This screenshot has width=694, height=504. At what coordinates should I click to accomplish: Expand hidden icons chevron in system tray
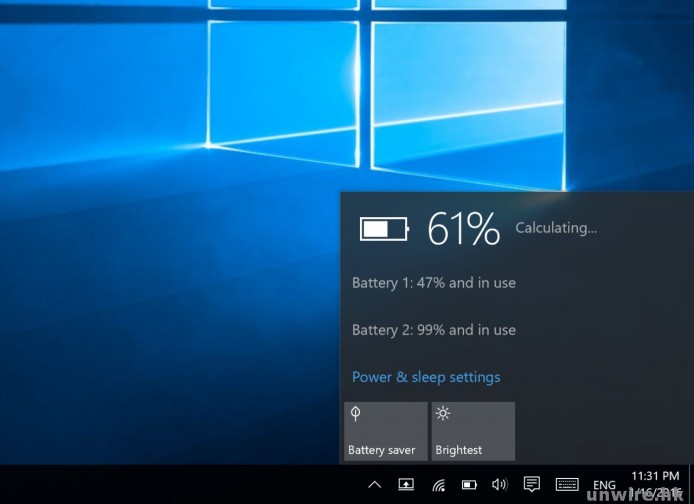(375, 485)
